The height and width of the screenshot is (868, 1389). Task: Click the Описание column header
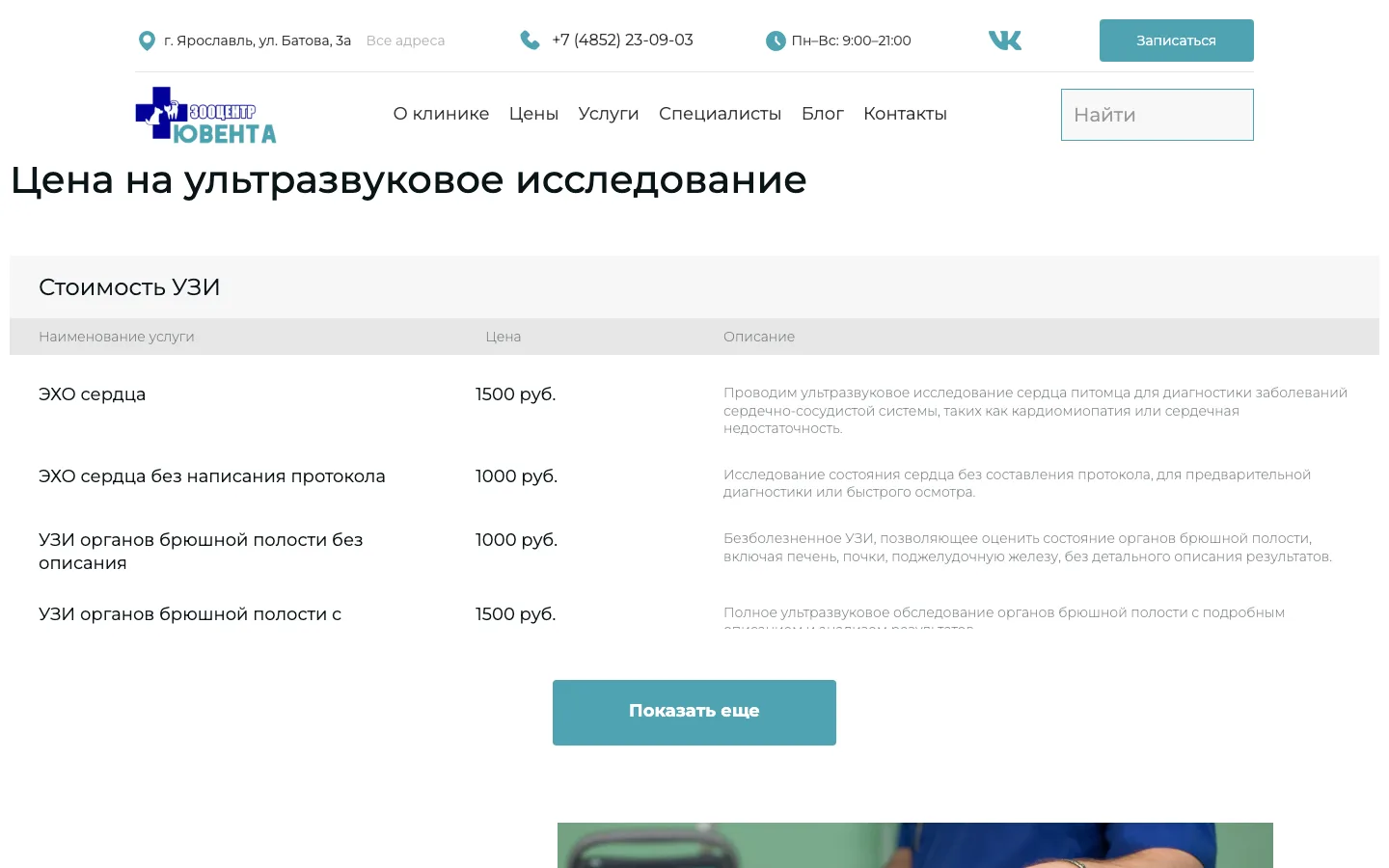click(x=759, y=337)
